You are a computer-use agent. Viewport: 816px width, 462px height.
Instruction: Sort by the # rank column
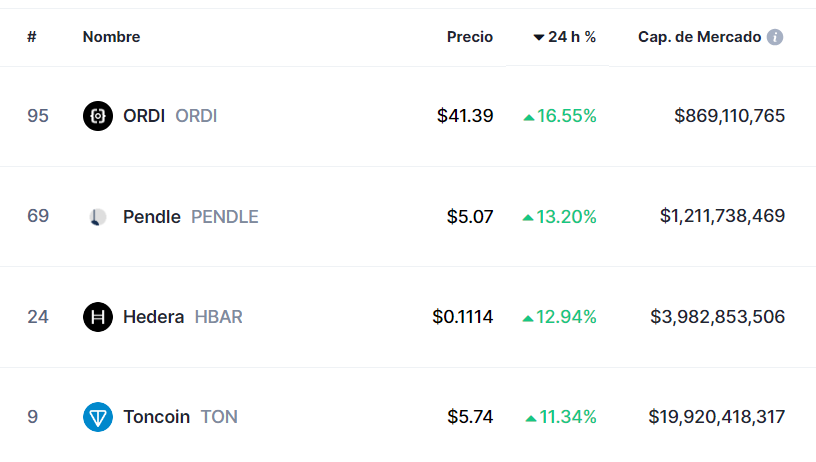[32, 37]
